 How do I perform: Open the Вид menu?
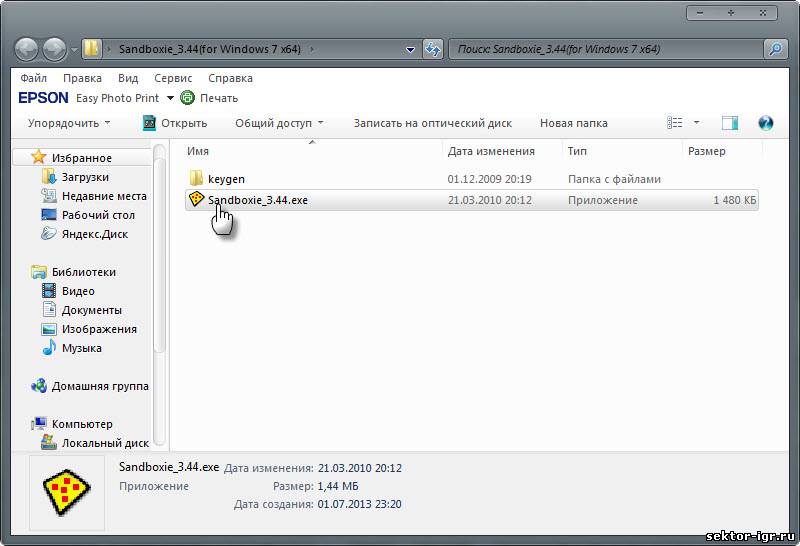128,78
